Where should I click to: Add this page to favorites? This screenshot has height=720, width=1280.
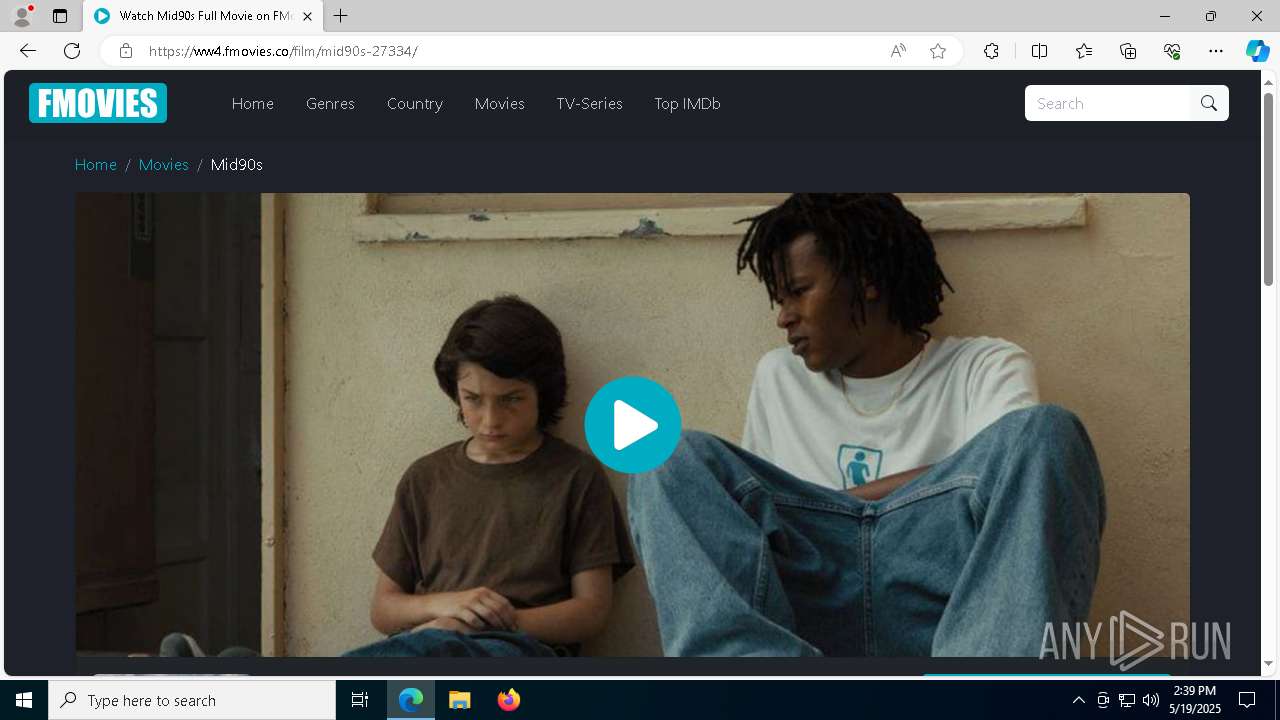click(938, 51)
